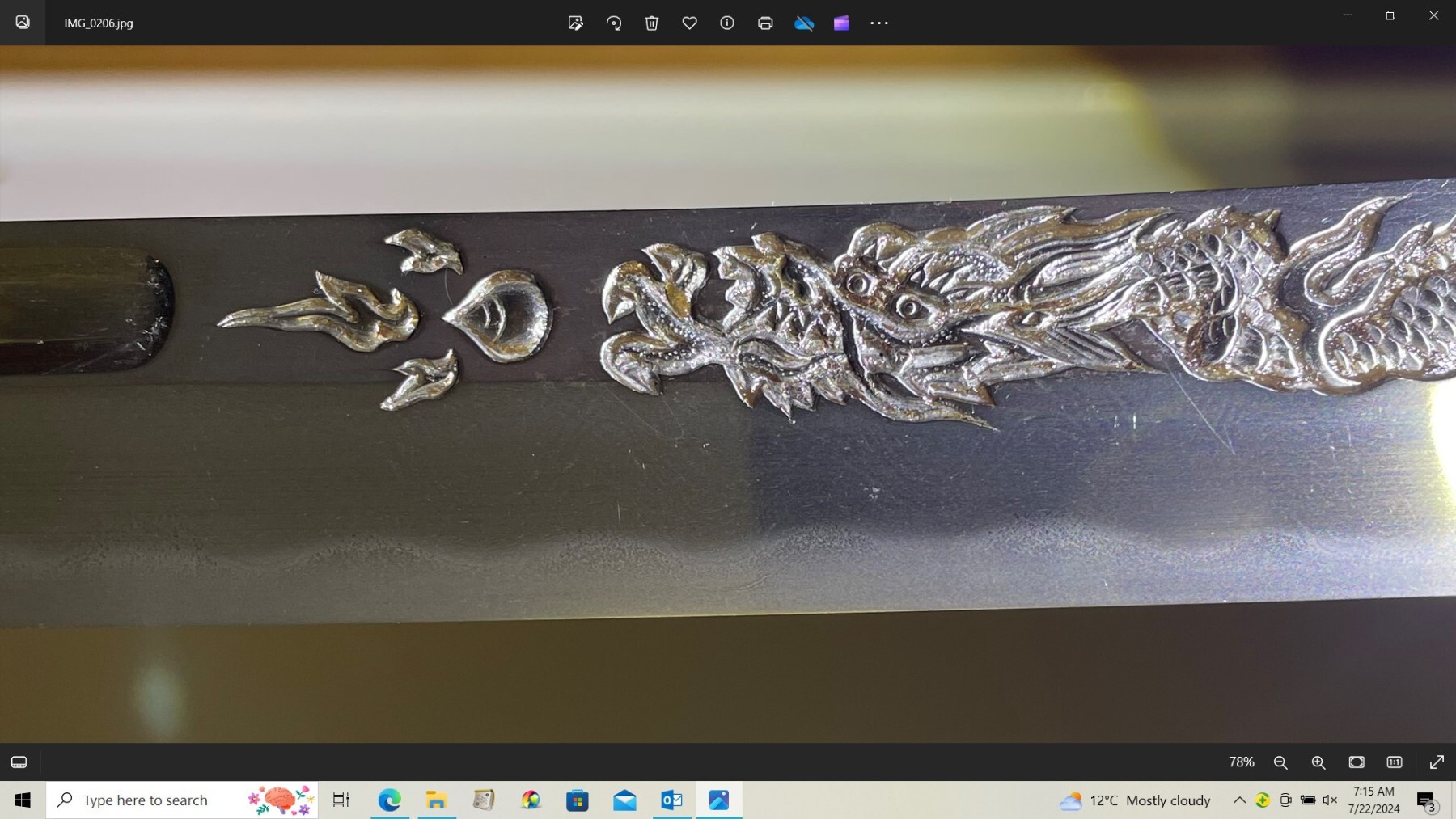1456x819 pixels.
Task: Restore down the Photos window
Action: point(1390,15)
